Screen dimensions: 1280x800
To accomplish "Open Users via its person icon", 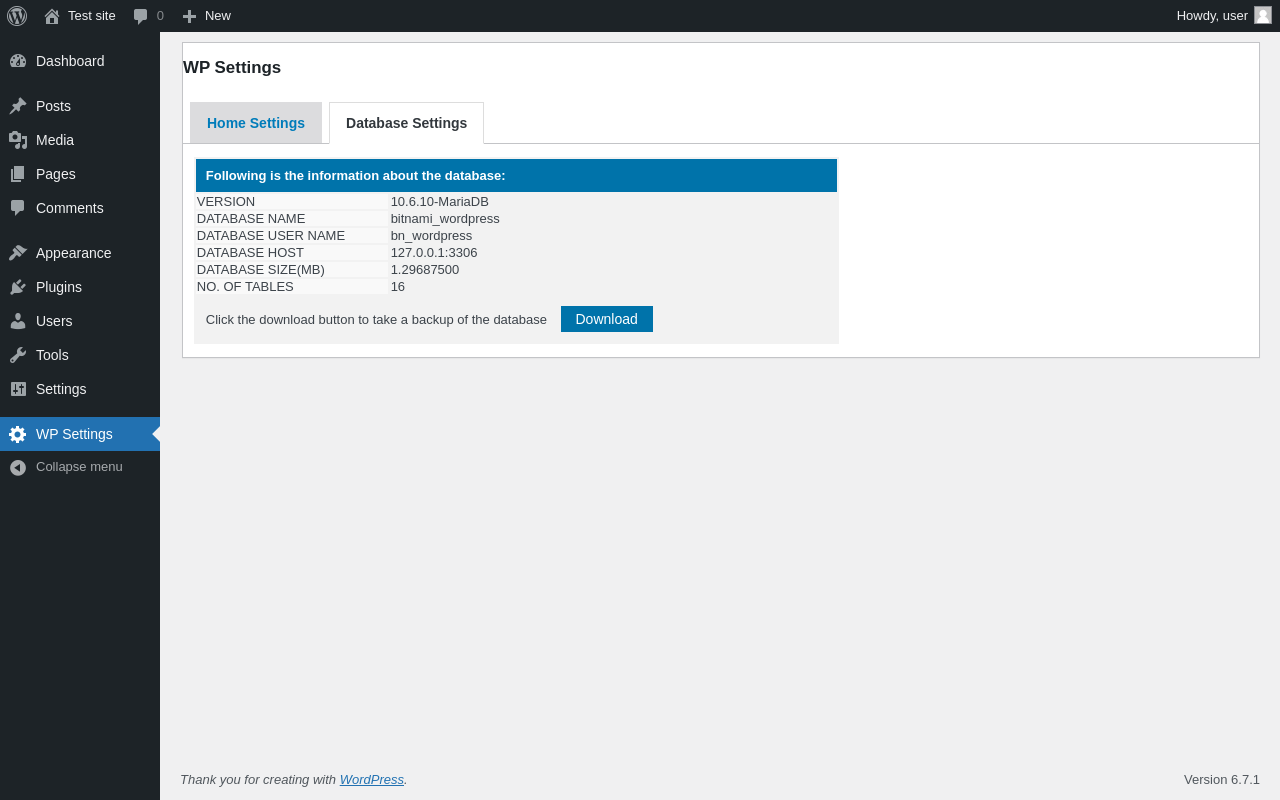I will [18, 321].
